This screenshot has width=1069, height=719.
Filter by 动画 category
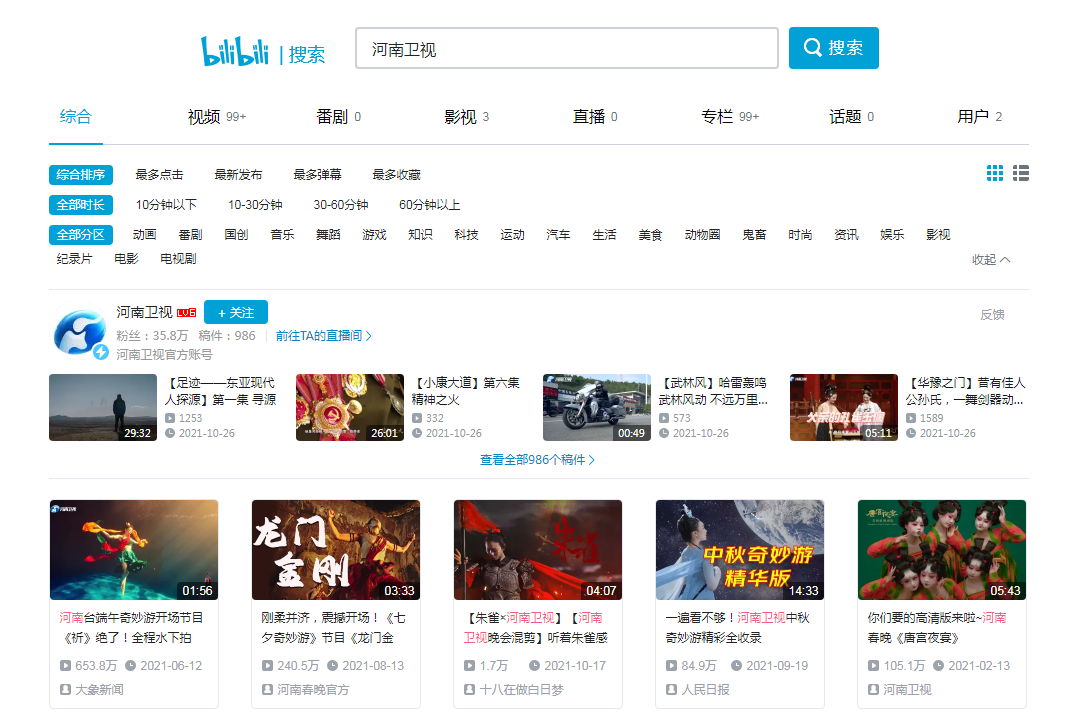[144, 234]
